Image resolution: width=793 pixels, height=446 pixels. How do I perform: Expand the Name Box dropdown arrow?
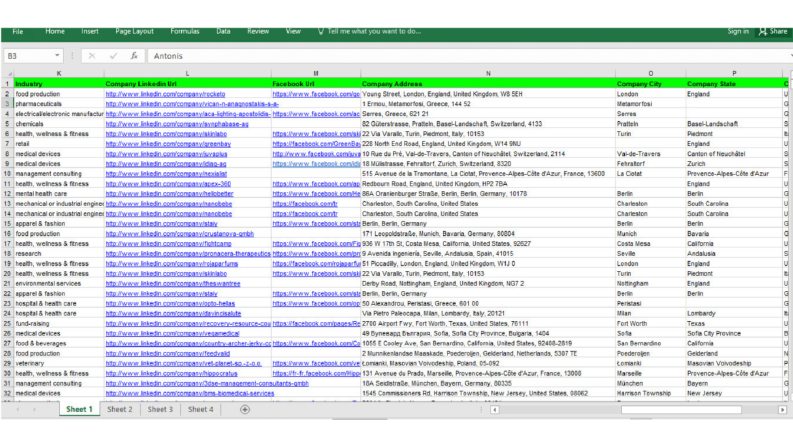click(x=57, y=56)
